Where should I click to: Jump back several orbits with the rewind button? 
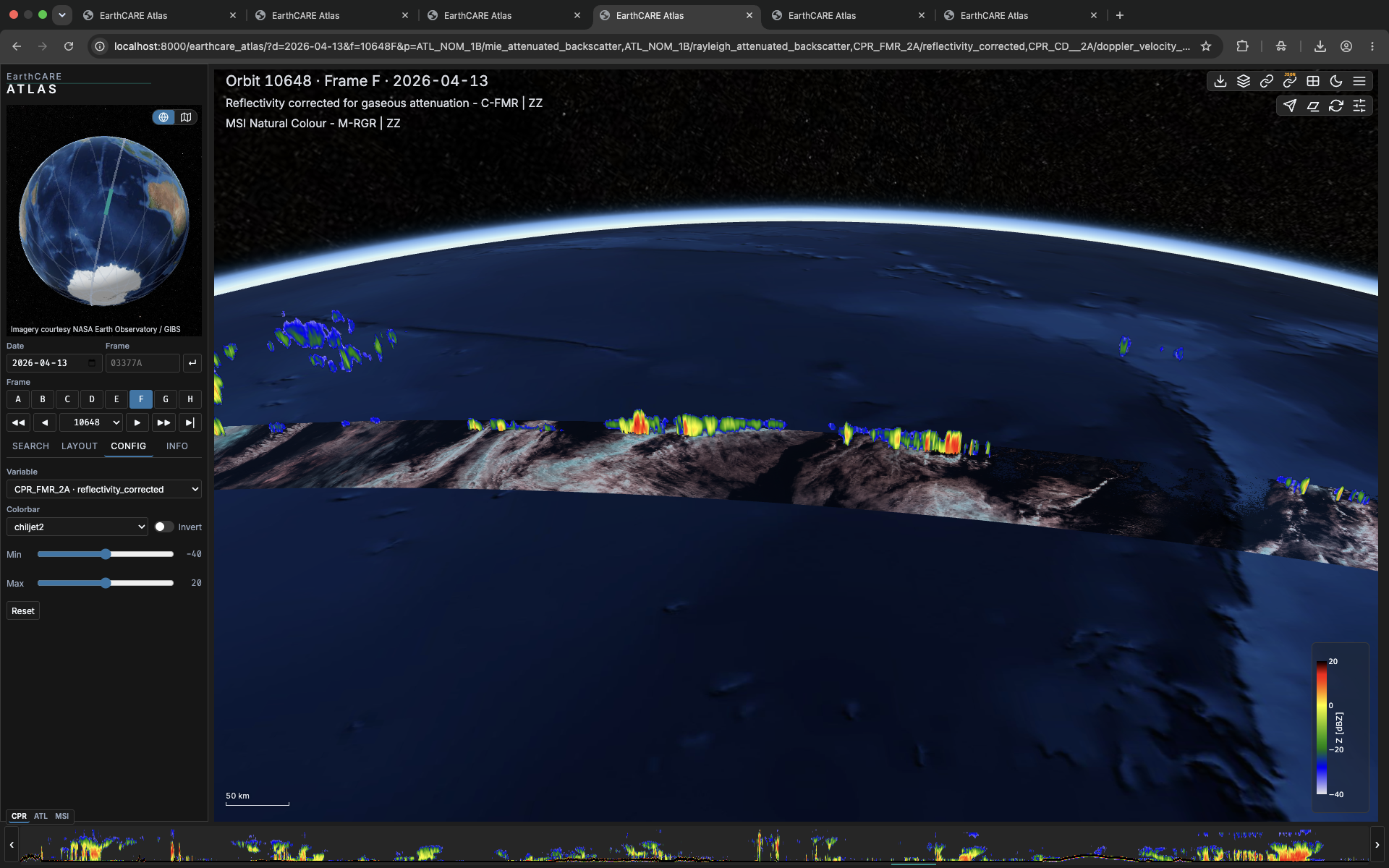tap(19, 422)
